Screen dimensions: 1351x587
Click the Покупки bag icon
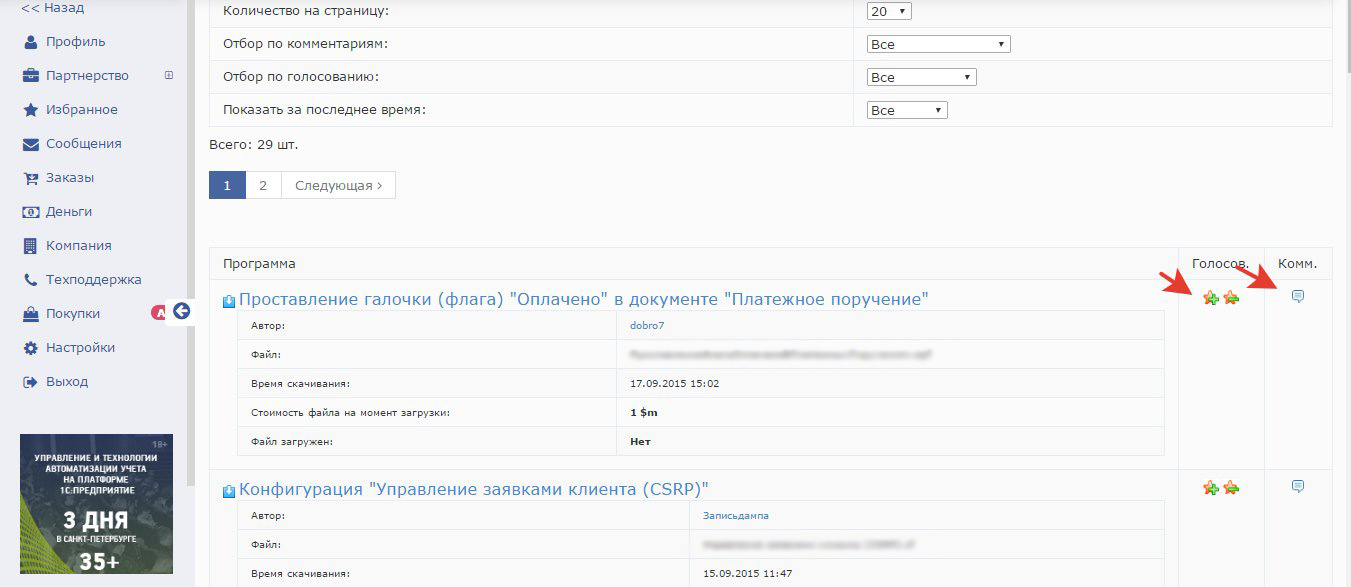point(30,314)
